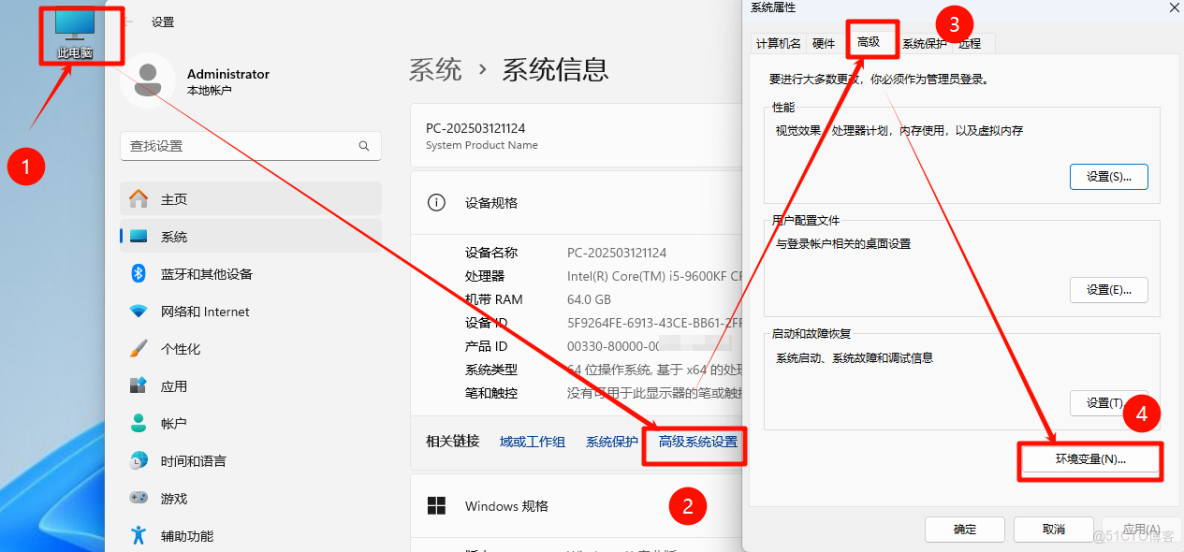Switch to the 系统保护 tab in 系统属性

click(924, 44)
